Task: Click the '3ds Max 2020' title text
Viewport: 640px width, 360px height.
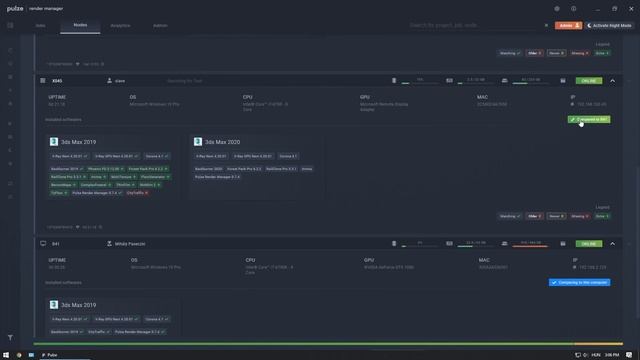Action: 222,142
